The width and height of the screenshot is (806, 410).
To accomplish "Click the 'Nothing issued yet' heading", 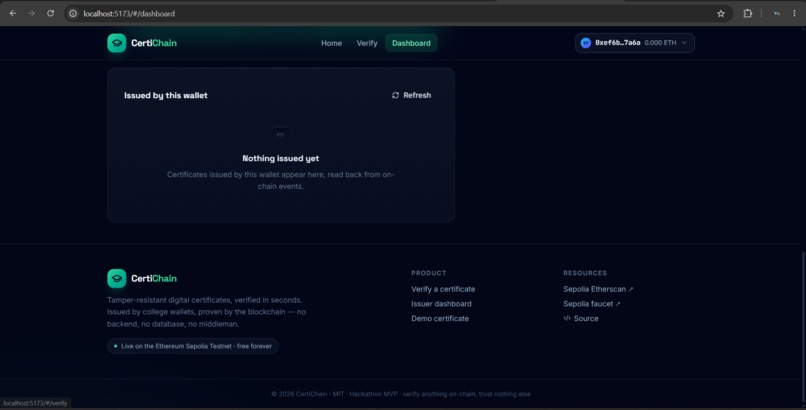I will (x=281, y=158).
